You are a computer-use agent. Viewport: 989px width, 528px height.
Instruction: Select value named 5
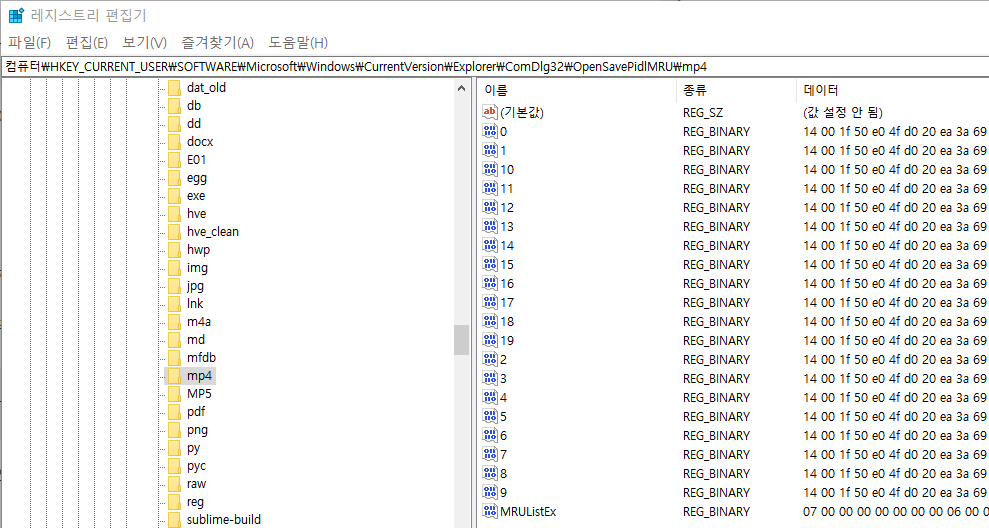pyautogui.click(x=503, y=416)
